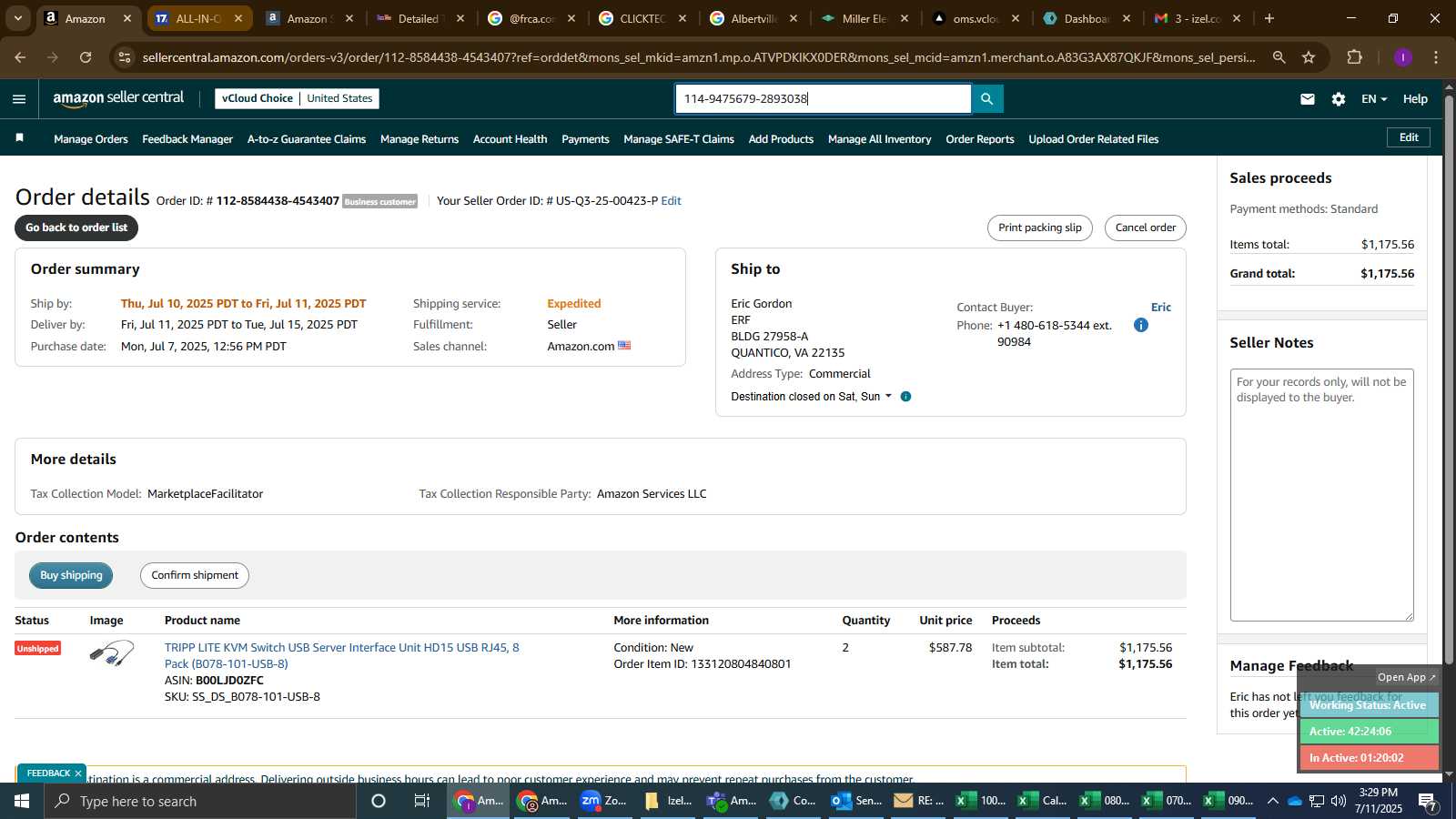Open A-to-z Guarantee Claims

(307, 139)
